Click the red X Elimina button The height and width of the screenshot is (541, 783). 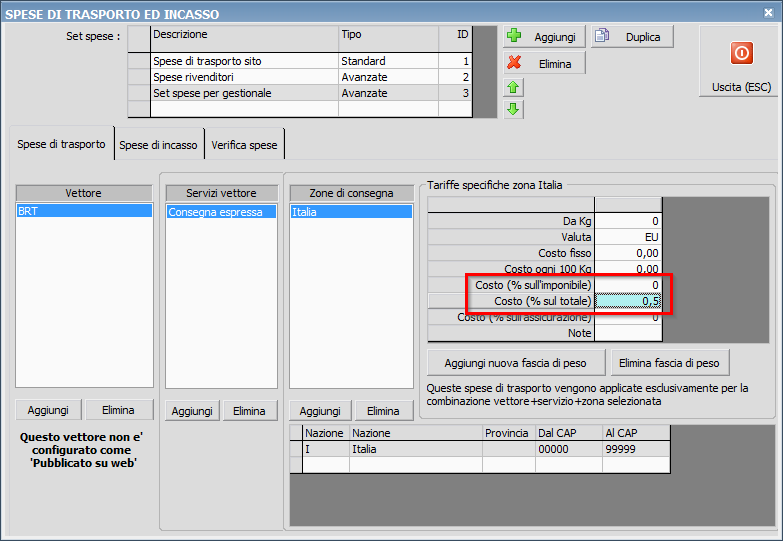[544, 63]
